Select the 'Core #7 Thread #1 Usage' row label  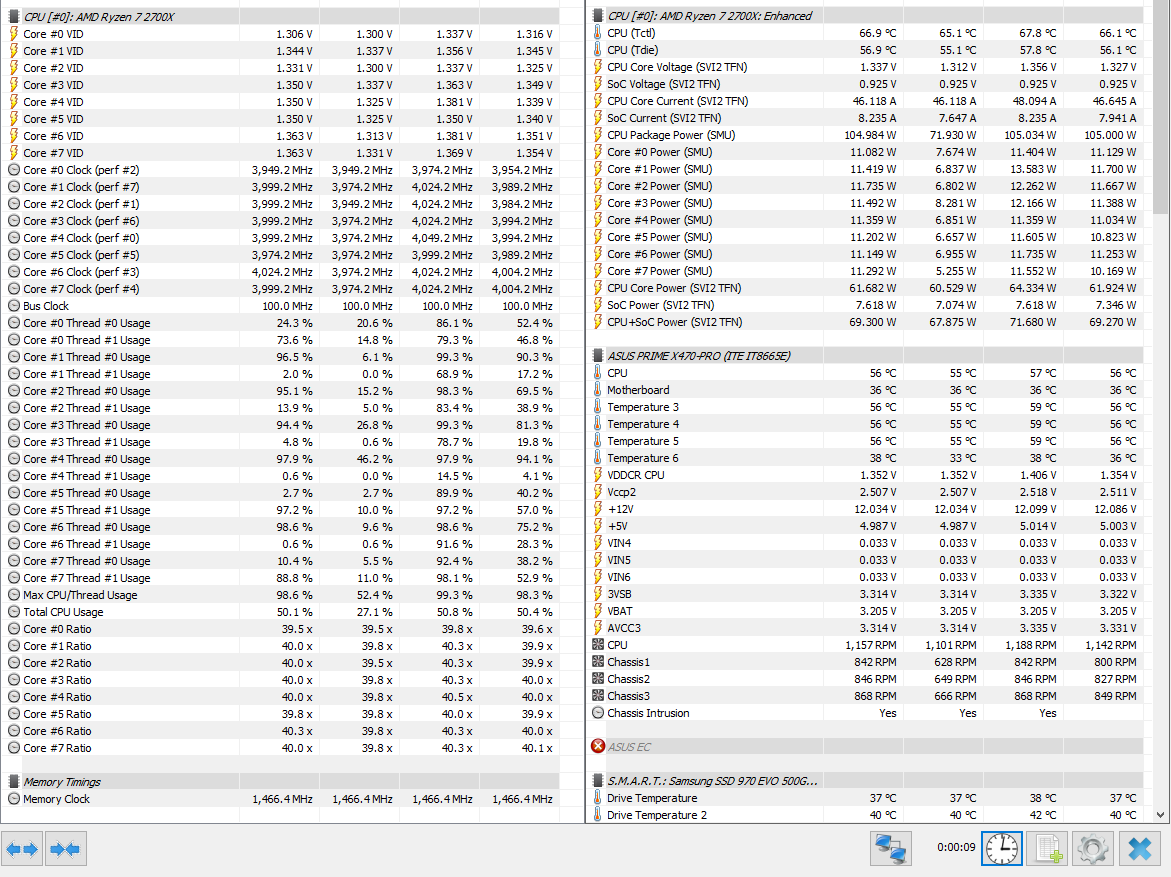[x=87, y=577]
